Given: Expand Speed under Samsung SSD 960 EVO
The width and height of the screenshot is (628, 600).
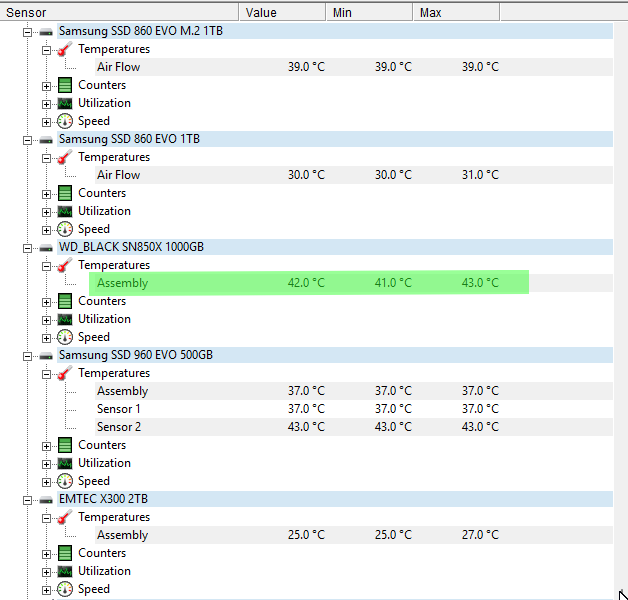Looking at the screenshot, I should (x=46, y=482).
